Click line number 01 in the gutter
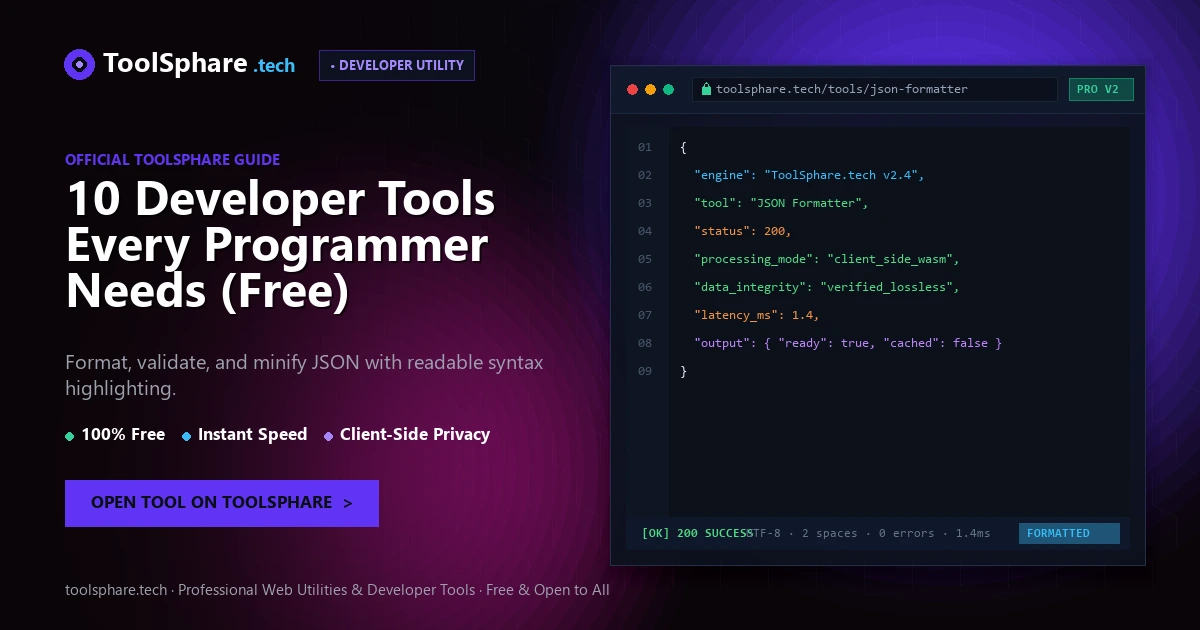The image size is (1200, 630). (645, 147)
